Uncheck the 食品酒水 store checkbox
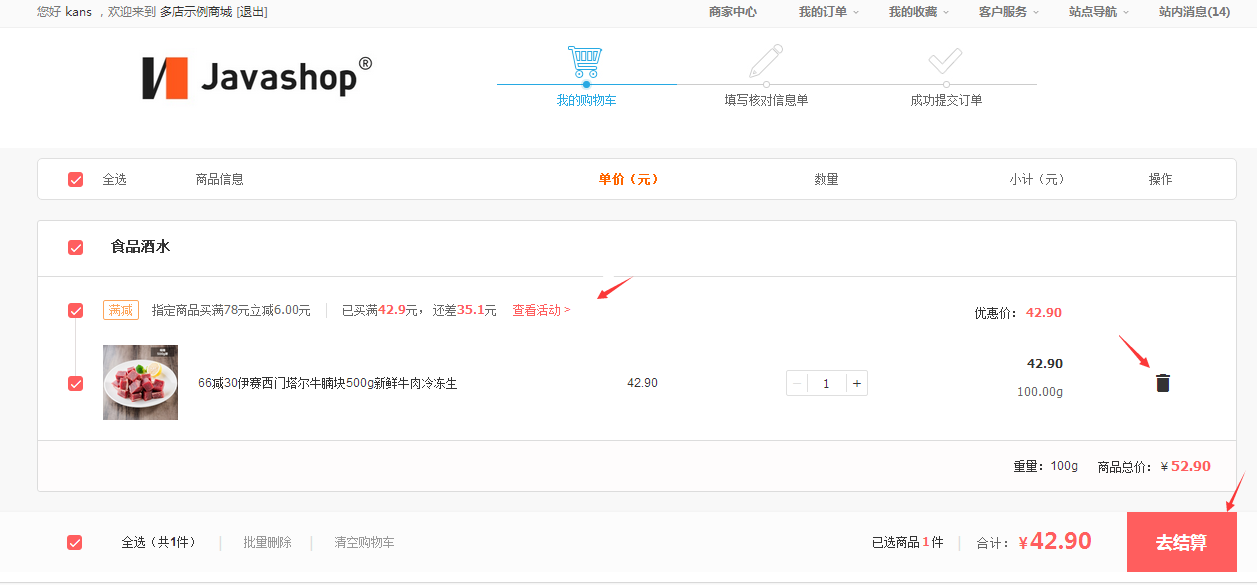This screenshot has height=585, width=1257. coord(75,247)
